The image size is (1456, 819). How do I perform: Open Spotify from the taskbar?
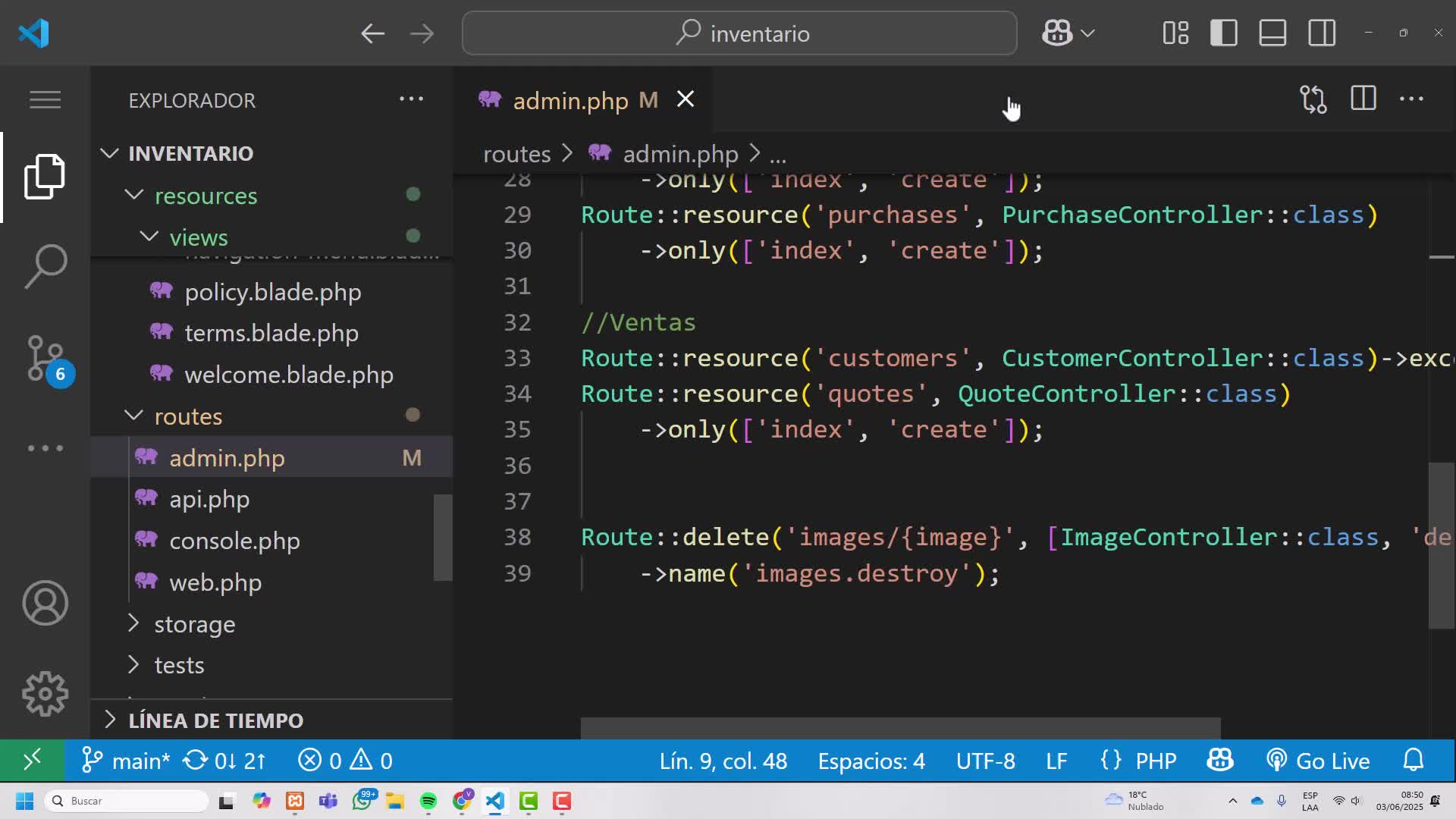pyautogui.click(x=428, y=801)
